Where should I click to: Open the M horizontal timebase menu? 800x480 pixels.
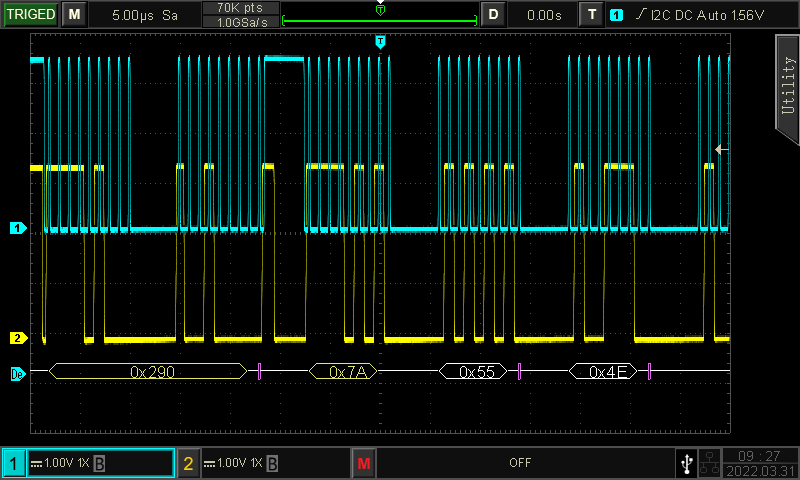tap(75, 15)
